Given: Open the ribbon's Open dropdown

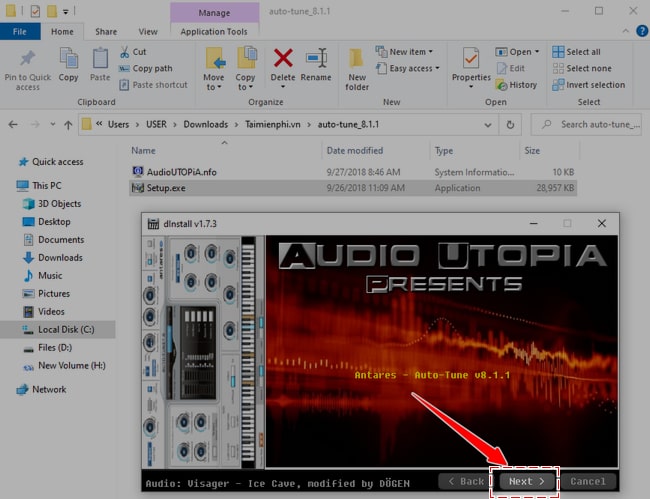Looking at the screenshot, I should pyautogui.click(x=517, y=52).
